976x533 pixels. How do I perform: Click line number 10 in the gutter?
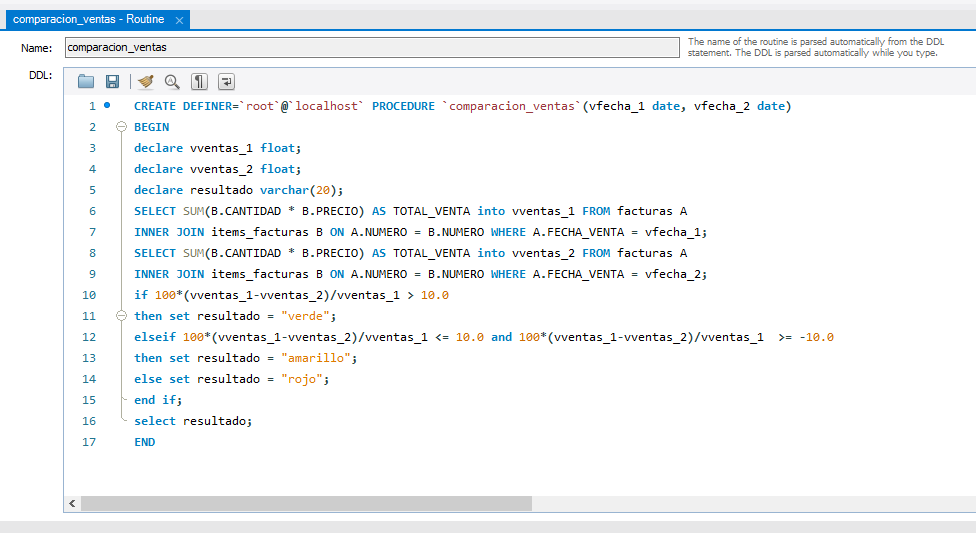point(89,295)
